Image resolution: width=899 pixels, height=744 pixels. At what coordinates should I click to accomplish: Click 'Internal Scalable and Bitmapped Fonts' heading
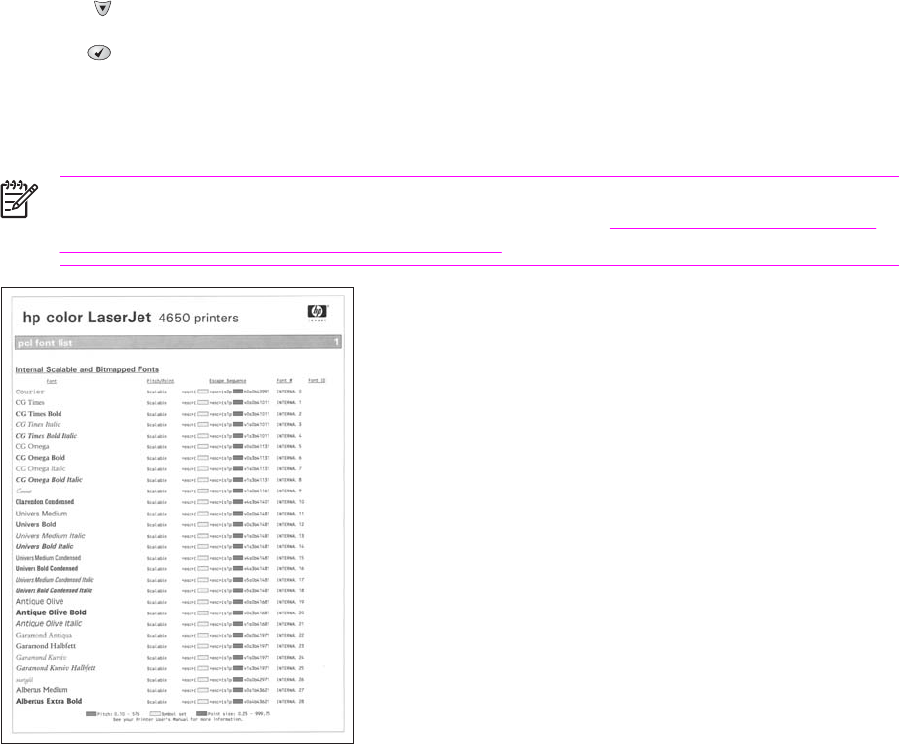point(87,370)
